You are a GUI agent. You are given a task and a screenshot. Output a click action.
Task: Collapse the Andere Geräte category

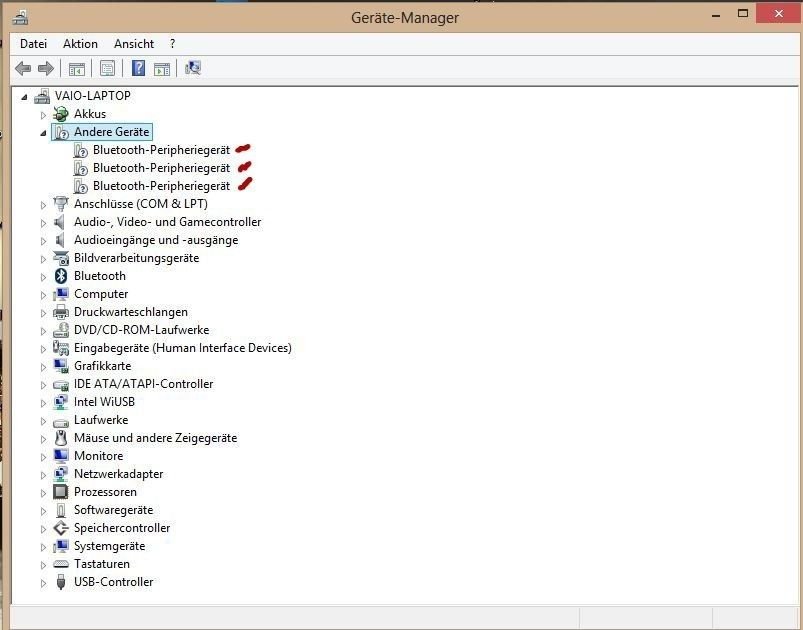coord(43,133)
